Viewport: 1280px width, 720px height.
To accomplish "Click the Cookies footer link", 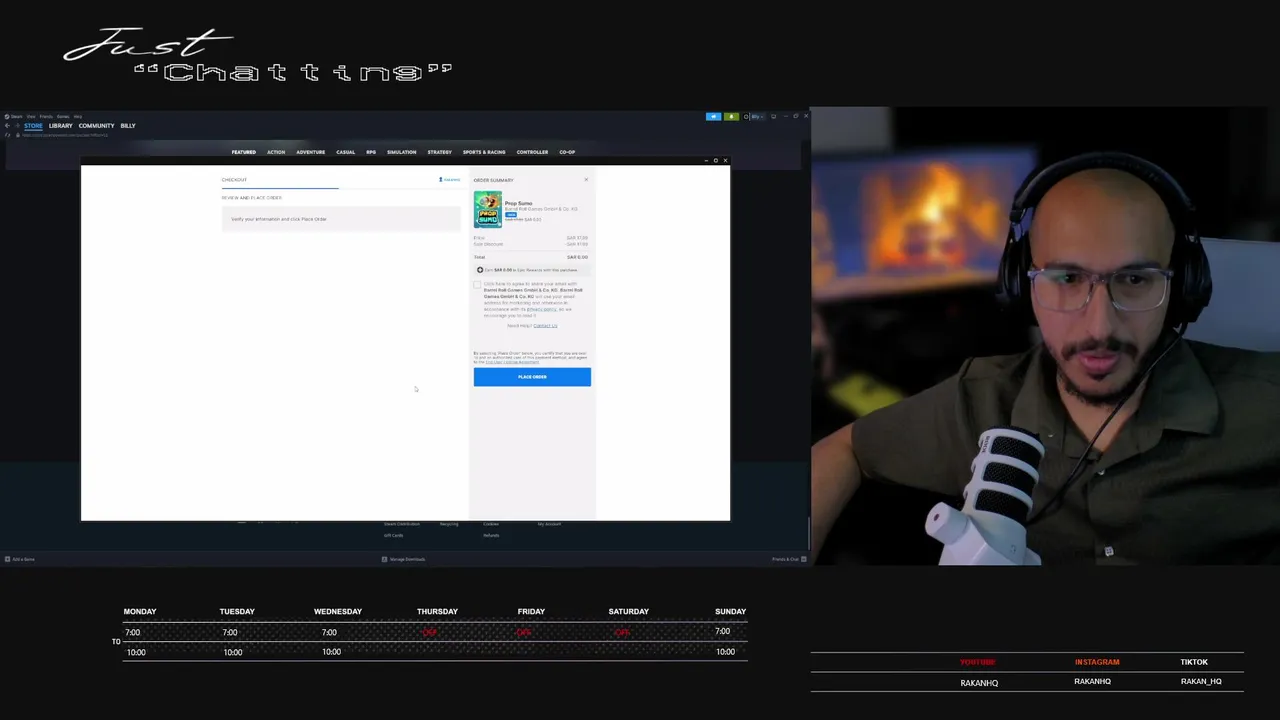I will [491, 524].
